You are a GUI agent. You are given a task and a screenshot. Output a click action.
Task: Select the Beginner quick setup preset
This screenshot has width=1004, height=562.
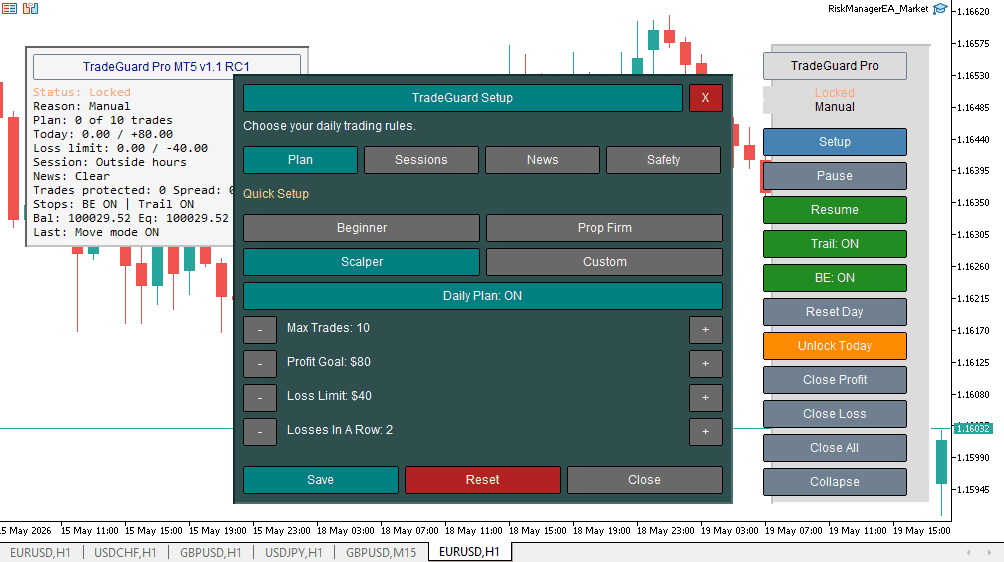[x=362, y=228]
